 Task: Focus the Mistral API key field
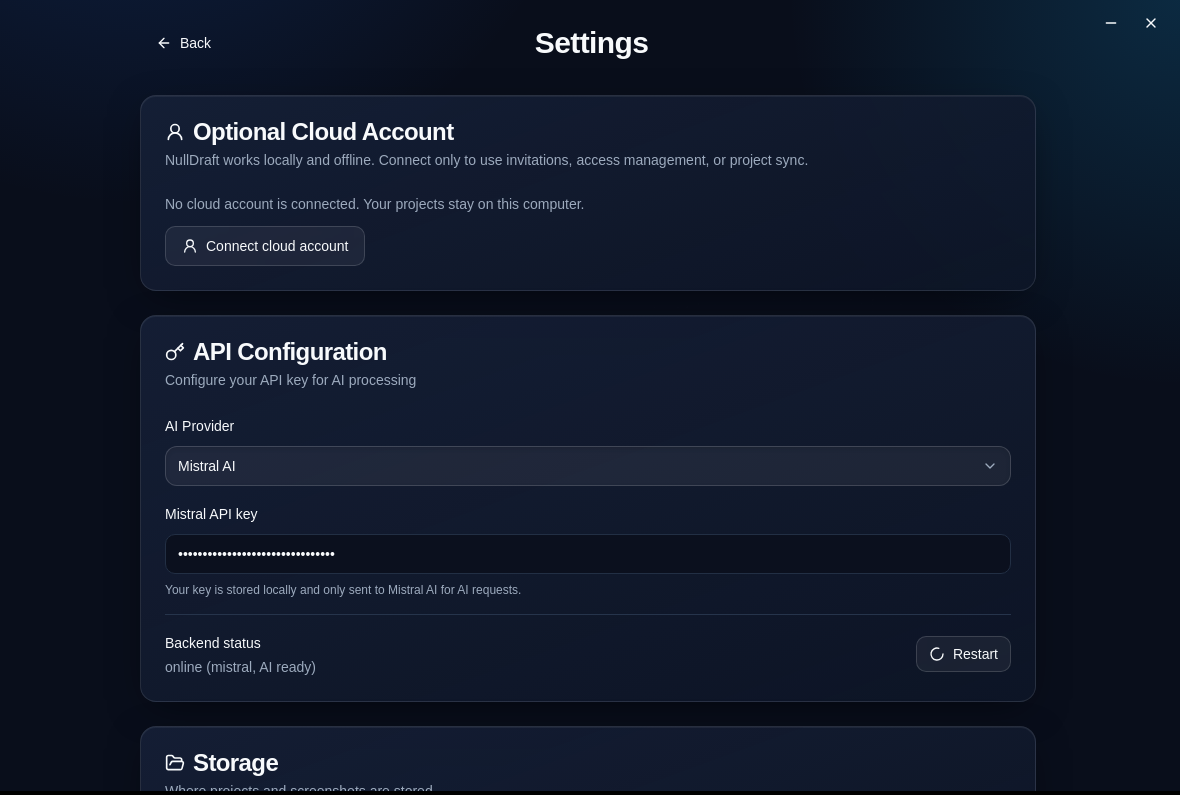[x=588, y=554]
